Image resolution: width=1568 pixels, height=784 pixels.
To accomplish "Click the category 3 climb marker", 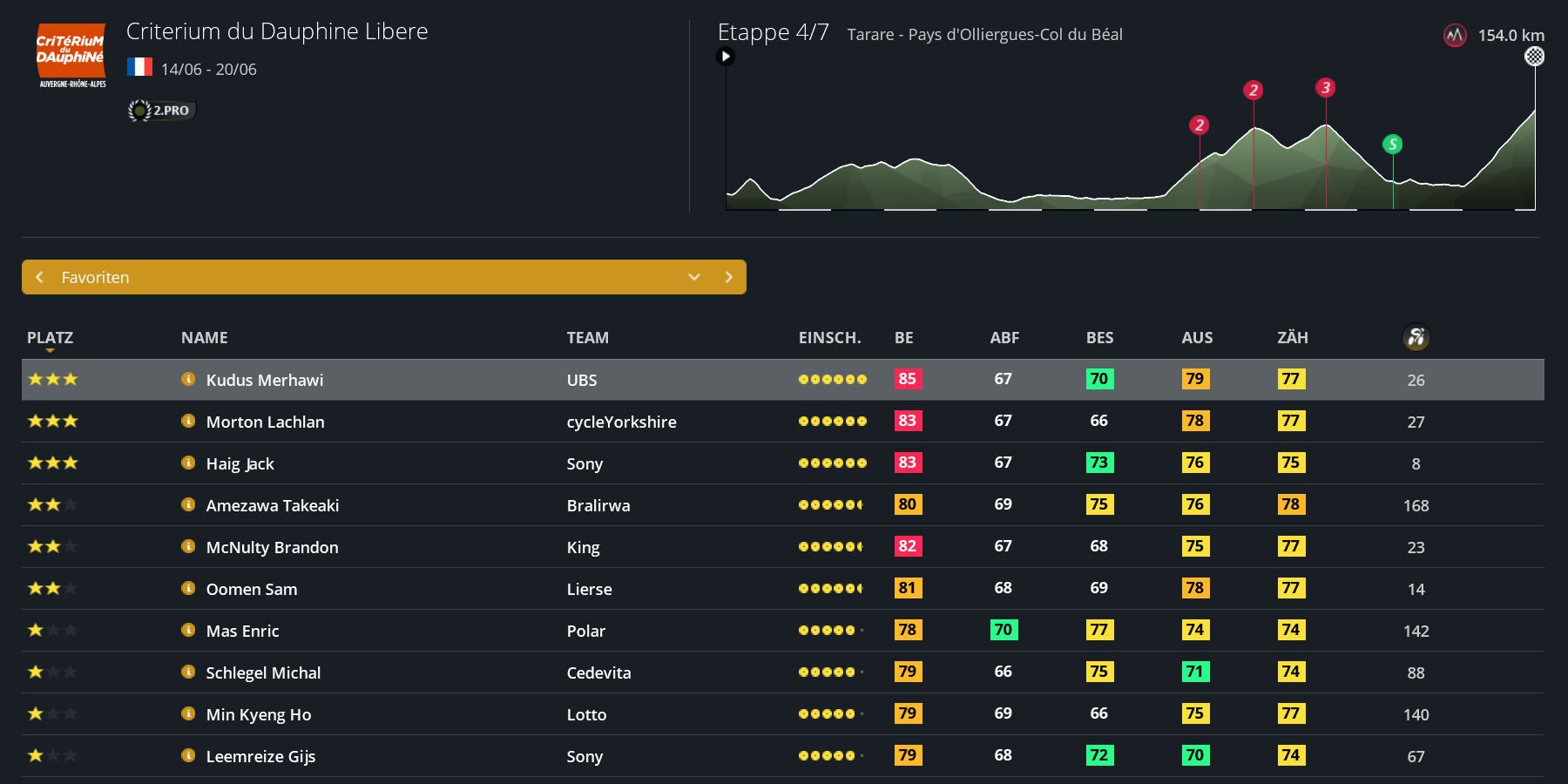I will [1325, 88].
